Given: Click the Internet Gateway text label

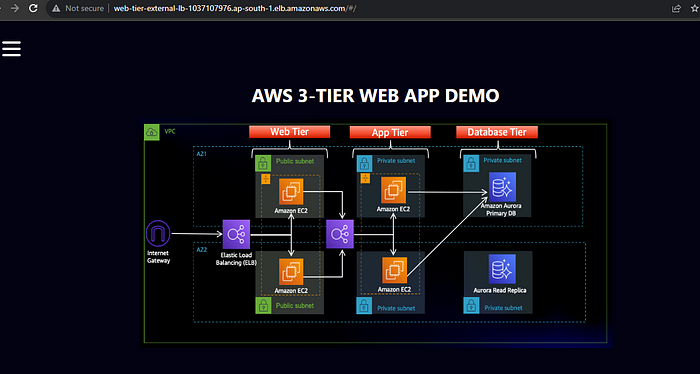Looking at the screenshot, I should pos(158,257).
